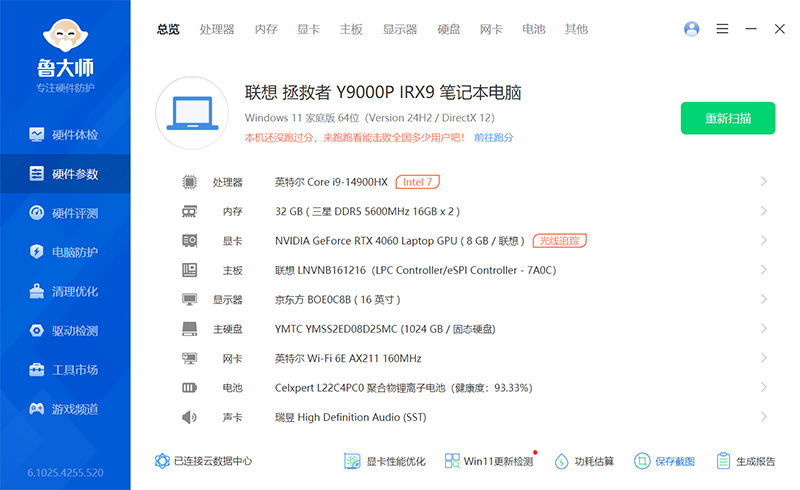Open the 硬件评测 gauge icon
800x490 pixels.
[x=37, y=213]
